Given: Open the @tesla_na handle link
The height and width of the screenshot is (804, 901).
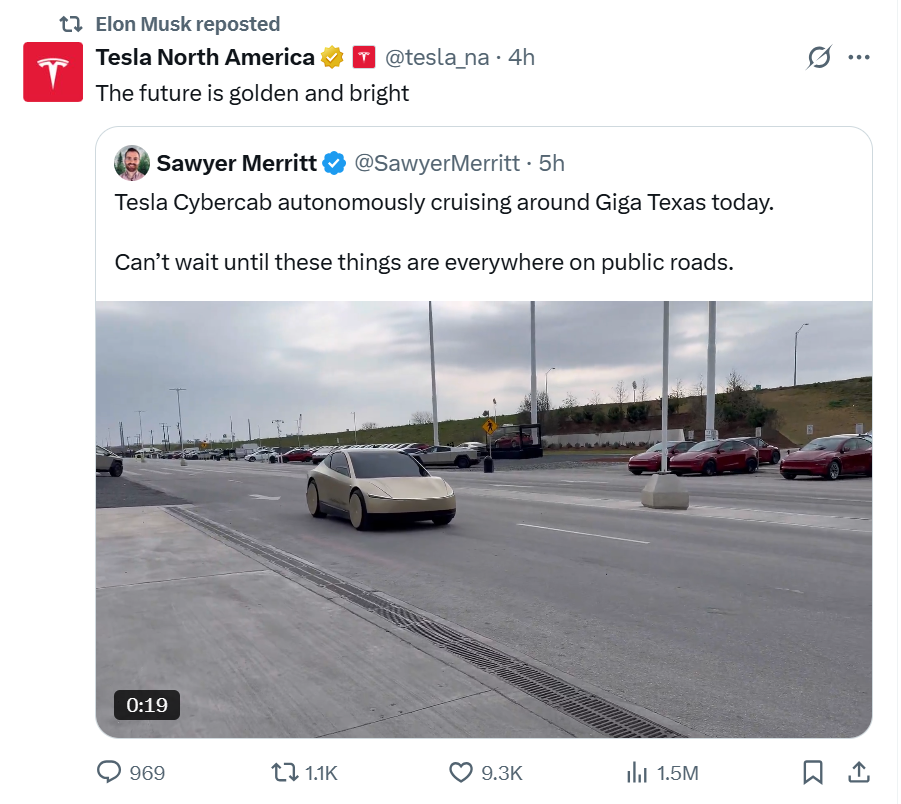Looking at the screenshot, I should 437,58.
